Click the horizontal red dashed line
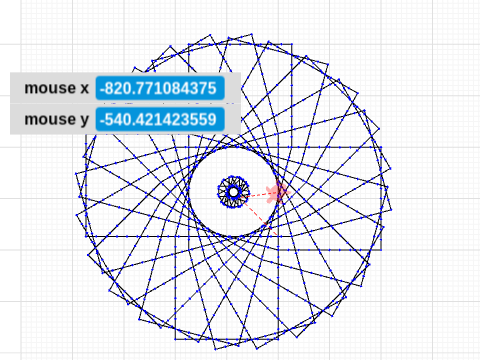 point(258,195)
